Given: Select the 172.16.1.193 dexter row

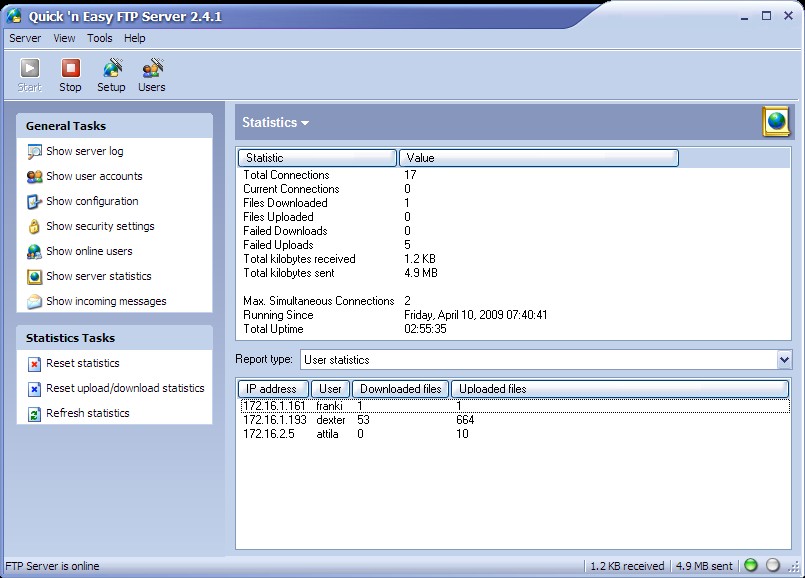Looking at the screenshot, I should (515, 420).
